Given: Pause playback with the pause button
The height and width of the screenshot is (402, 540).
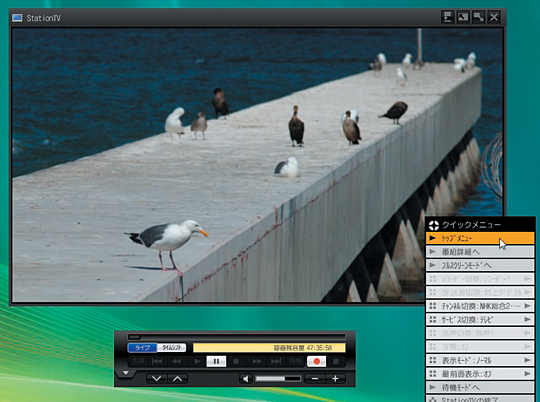Looking at the screenshot, I should (x=216, y=361).
